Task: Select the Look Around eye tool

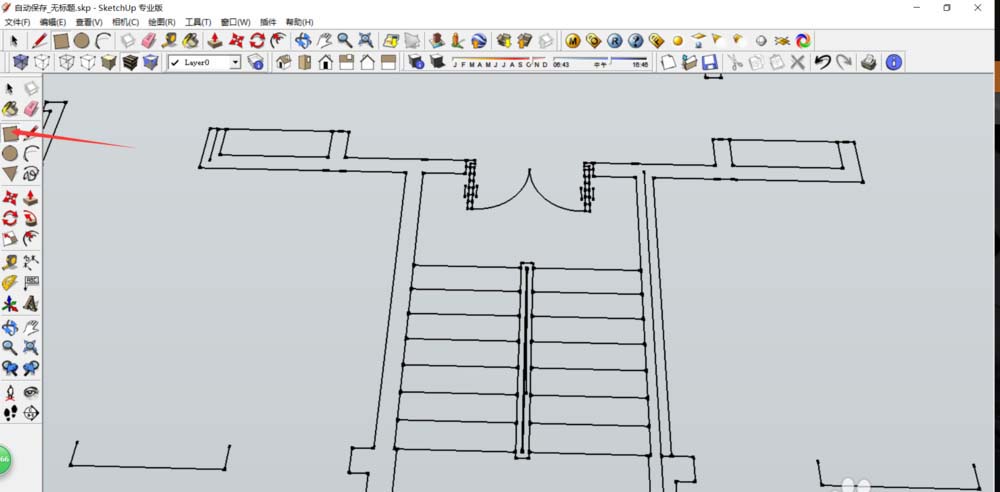Action: (x=31, y=392)
